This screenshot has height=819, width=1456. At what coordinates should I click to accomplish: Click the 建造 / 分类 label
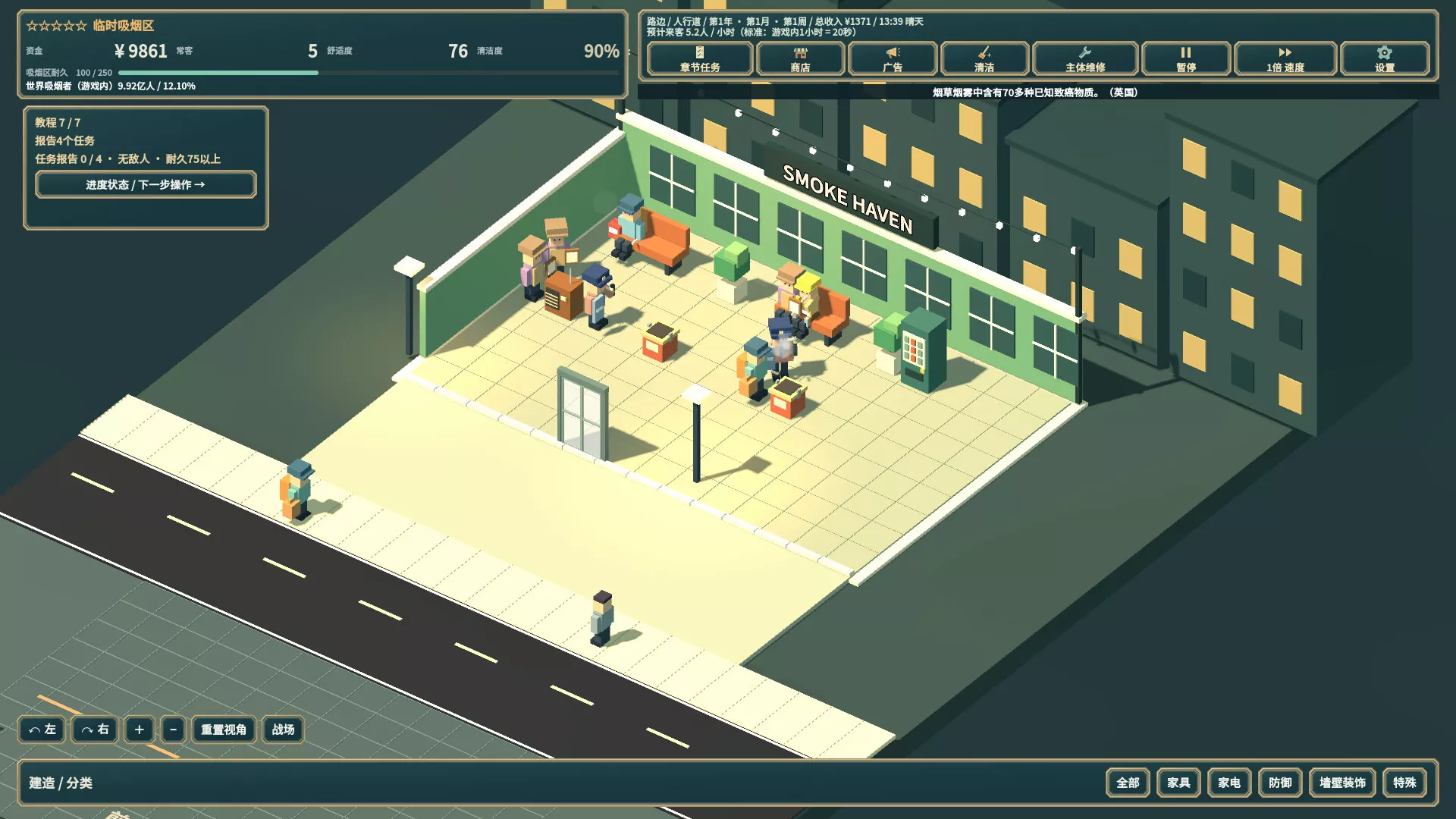61,783
